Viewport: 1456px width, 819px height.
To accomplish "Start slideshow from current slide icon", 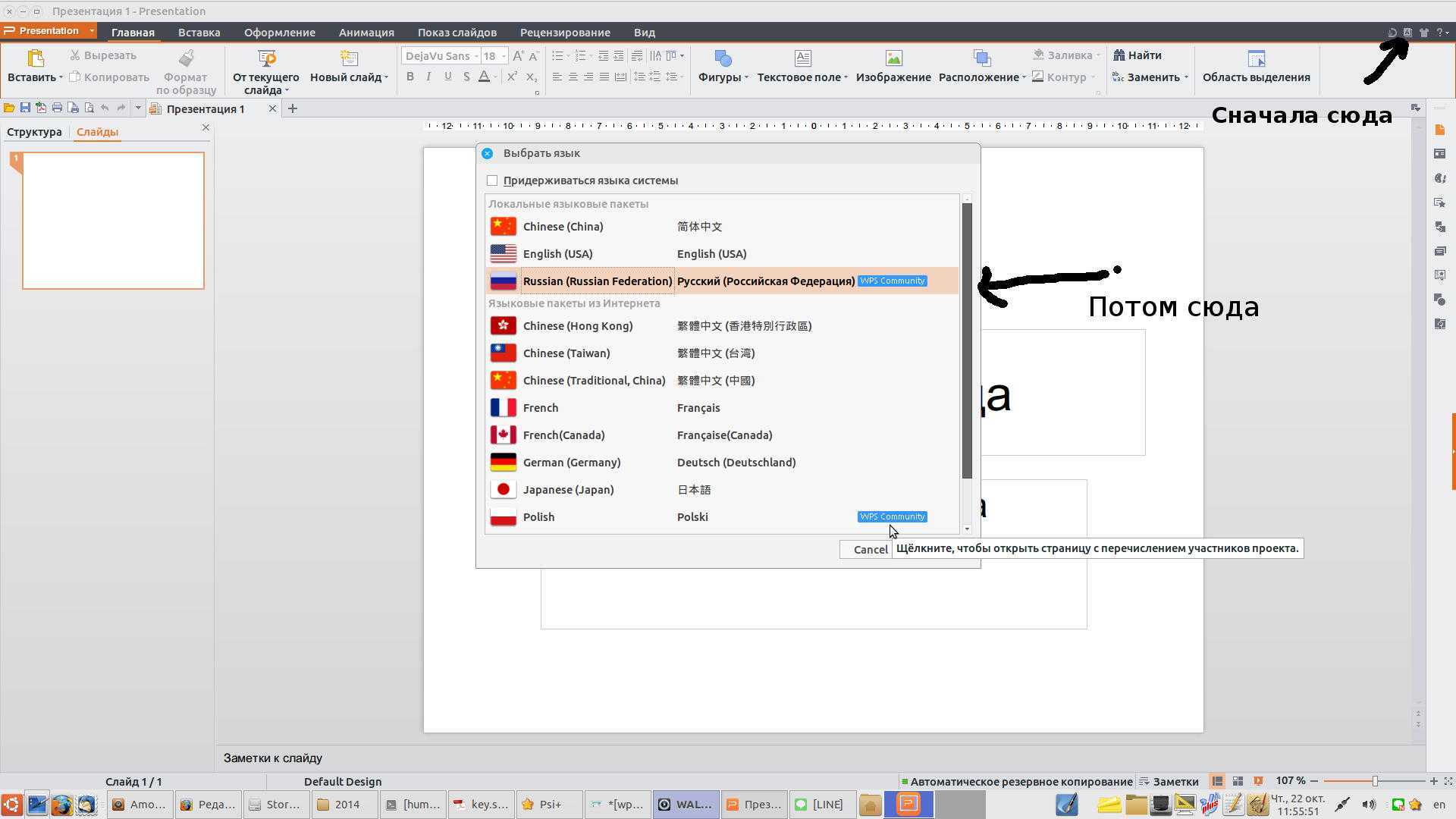I will [266, 59].
